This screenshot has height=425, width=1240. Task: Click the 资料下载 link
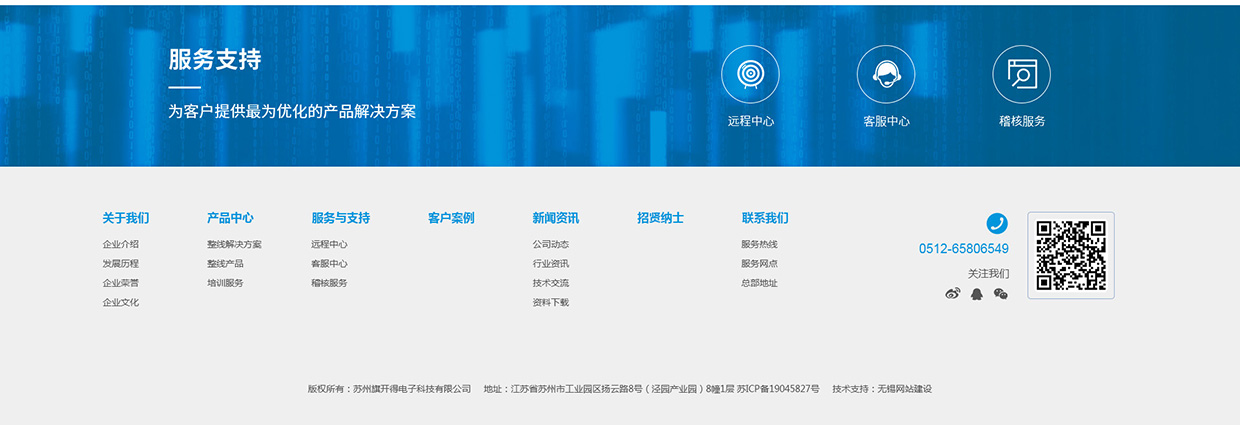[550, 302]
